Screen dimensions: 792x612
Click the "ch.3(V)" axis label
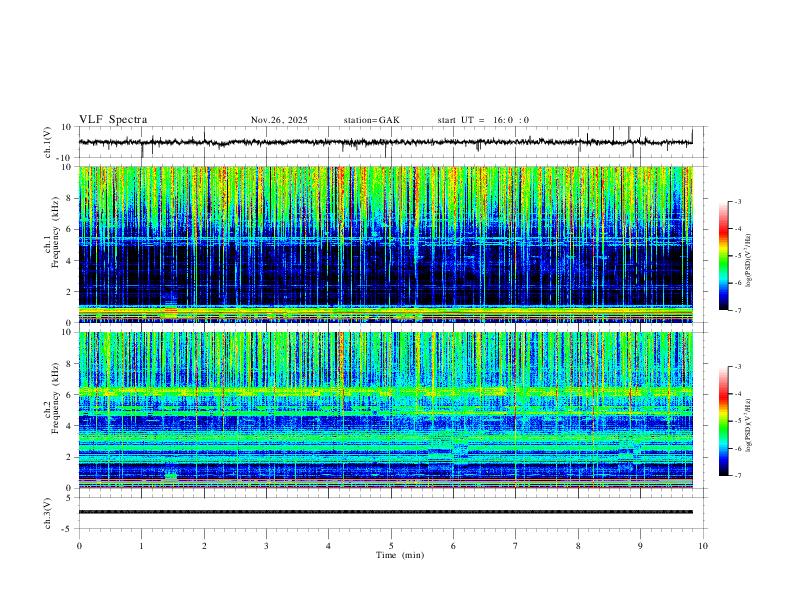point(48,513)
